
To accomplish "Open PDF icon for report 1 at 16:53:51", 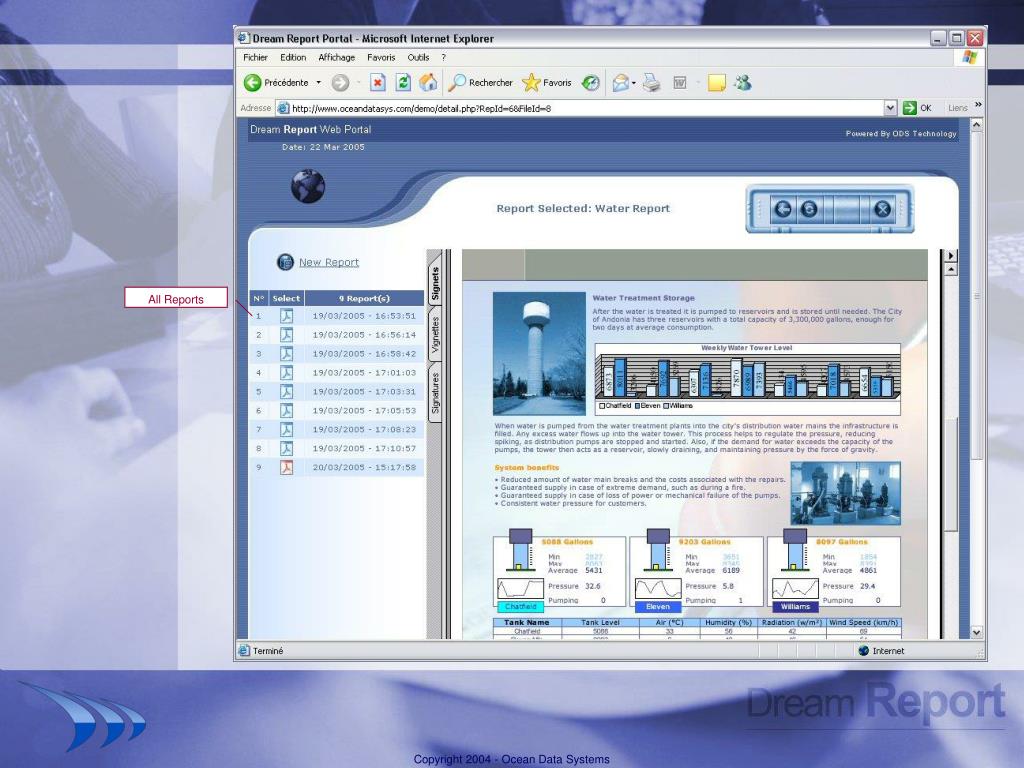I will click(x=286, y=316).
